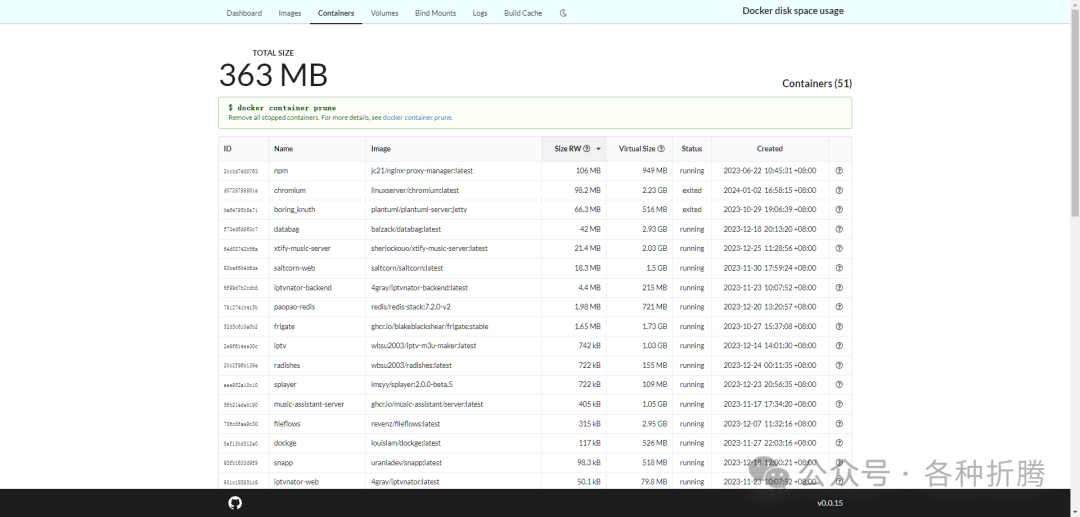The height and width of the screenshot is (517, 1080).
Task: Open the details icon for the databag container
Action: pos(839,229)
